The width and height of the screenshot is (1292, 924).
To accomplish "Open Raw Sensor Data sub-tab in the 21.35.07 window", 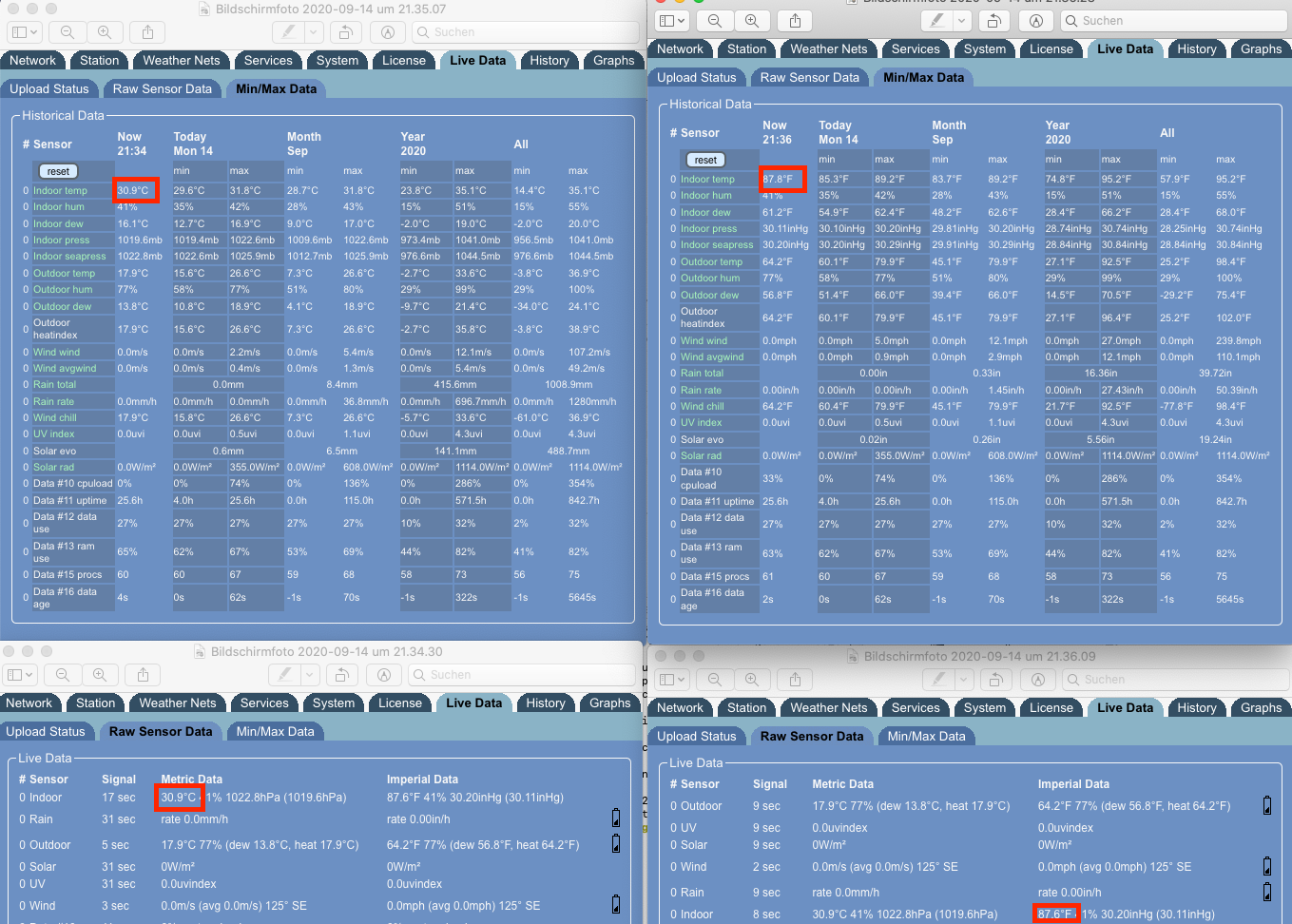I will click(x=163, y=88).
